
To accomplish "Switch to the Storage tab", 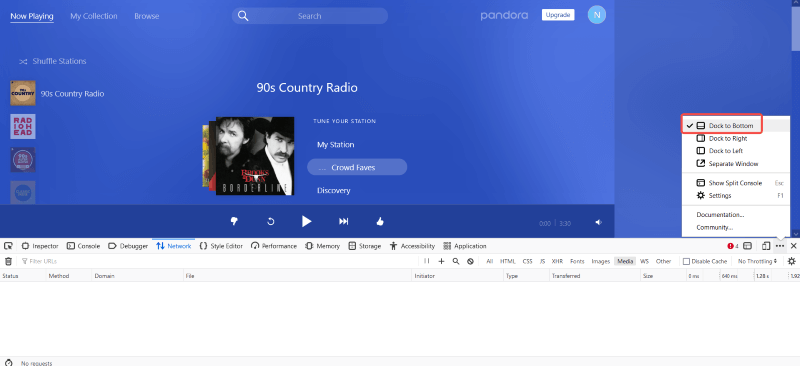I will pyautogui.click(x=365, y=246).
